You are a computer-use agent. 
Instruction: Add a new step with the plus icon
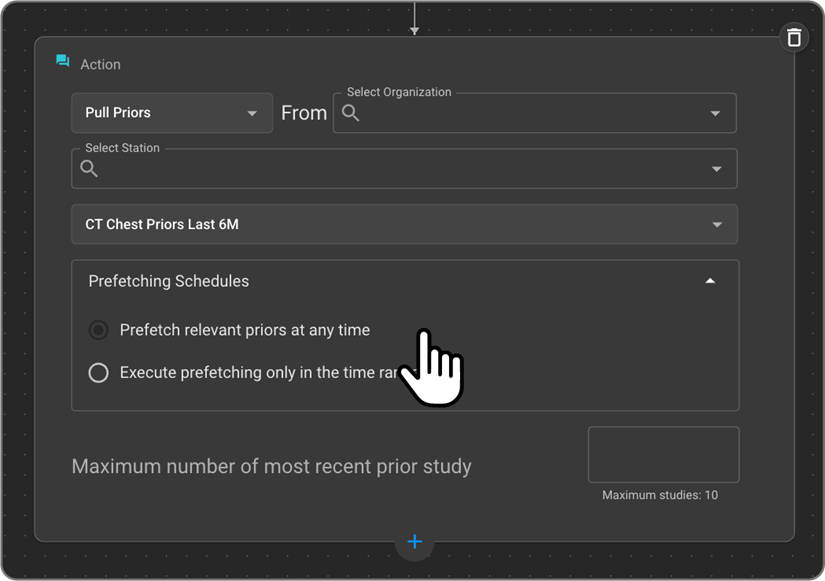[x=414, y=542]
